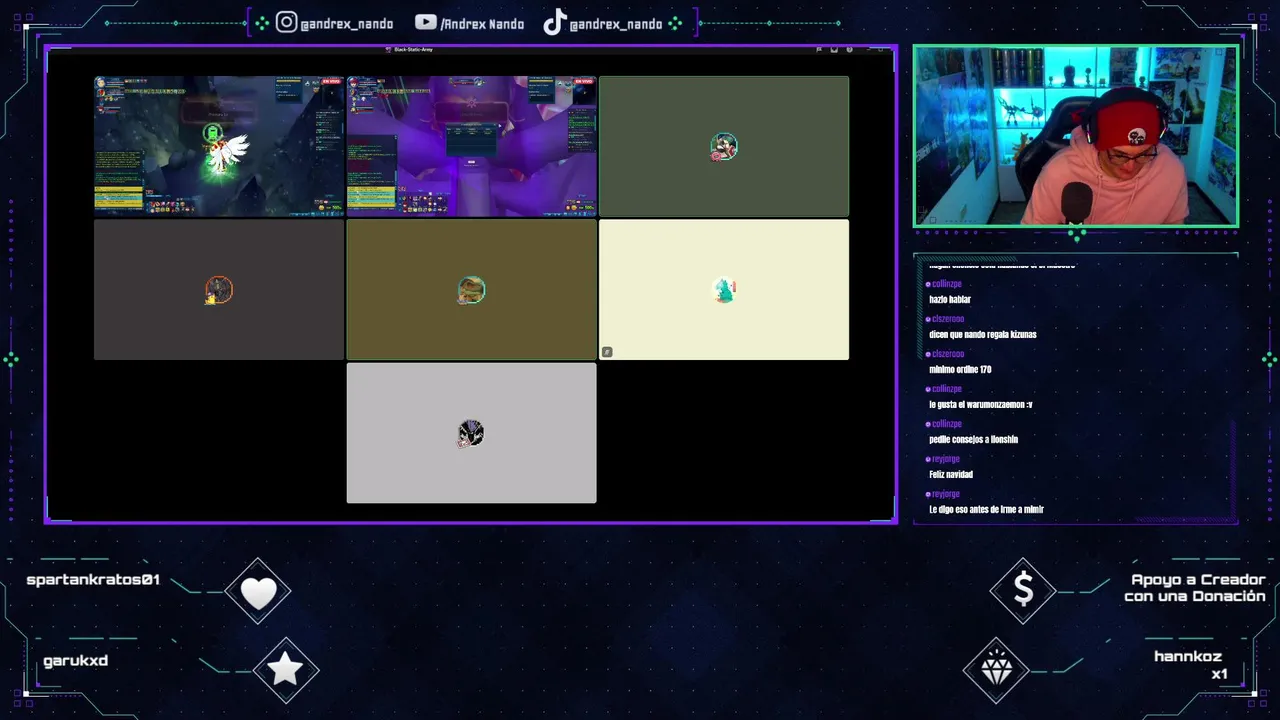Click the small status icon in cream tile corner

point(607,352)
